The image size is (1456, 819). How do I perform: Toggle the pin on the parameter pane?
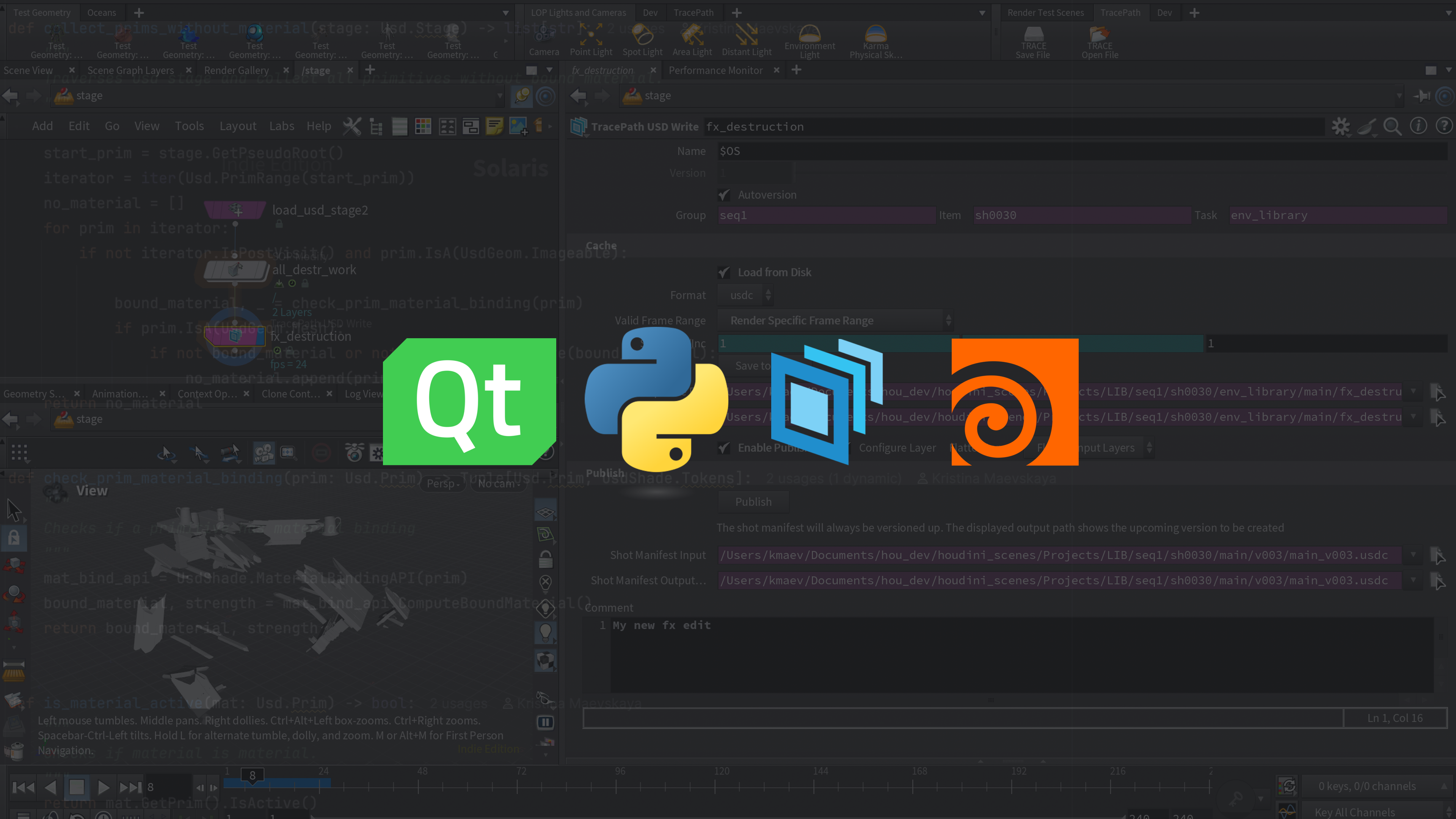pos(1421,96)
